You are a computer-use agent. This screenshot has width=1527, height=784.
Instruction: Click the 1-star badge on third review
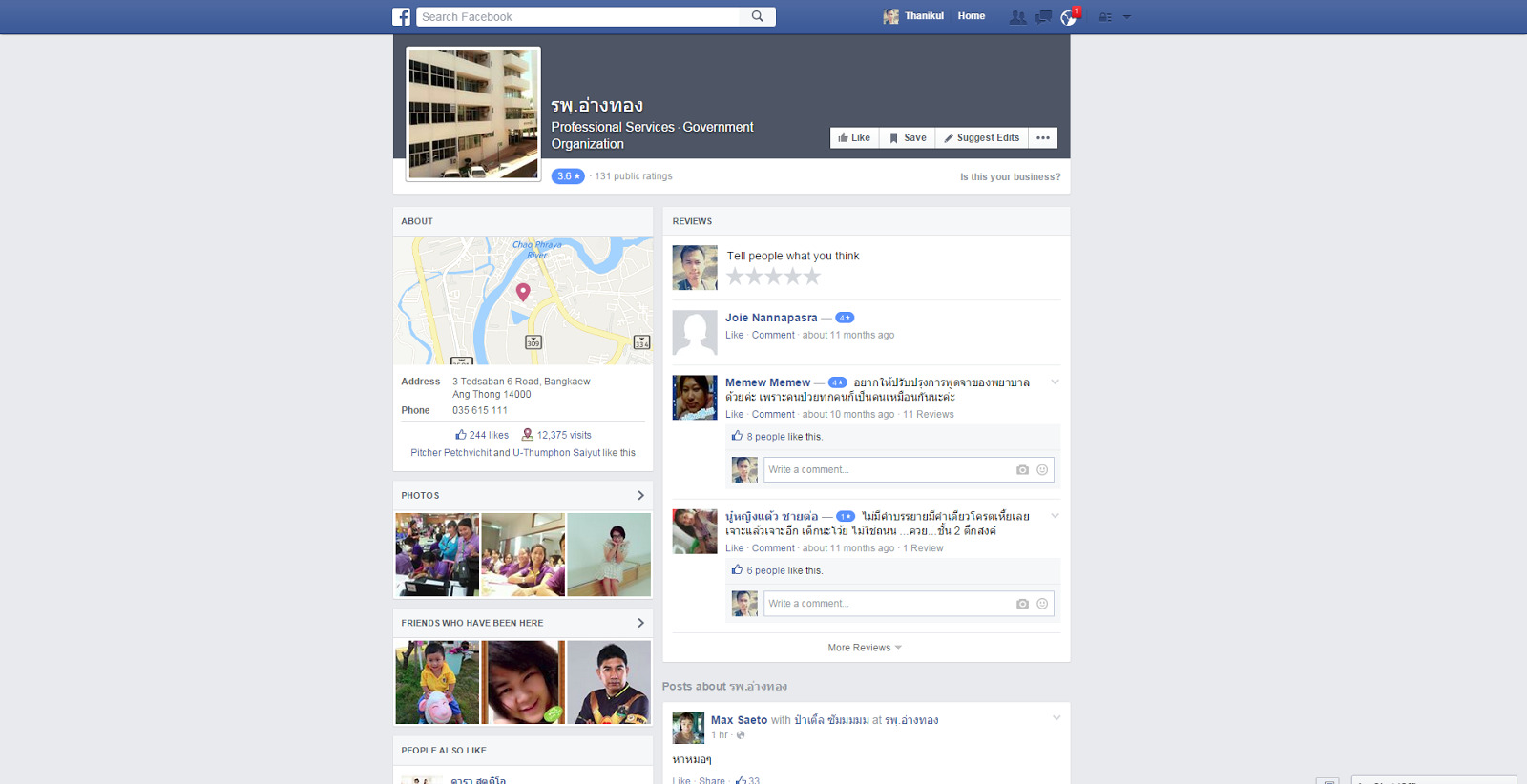(846, 516)
